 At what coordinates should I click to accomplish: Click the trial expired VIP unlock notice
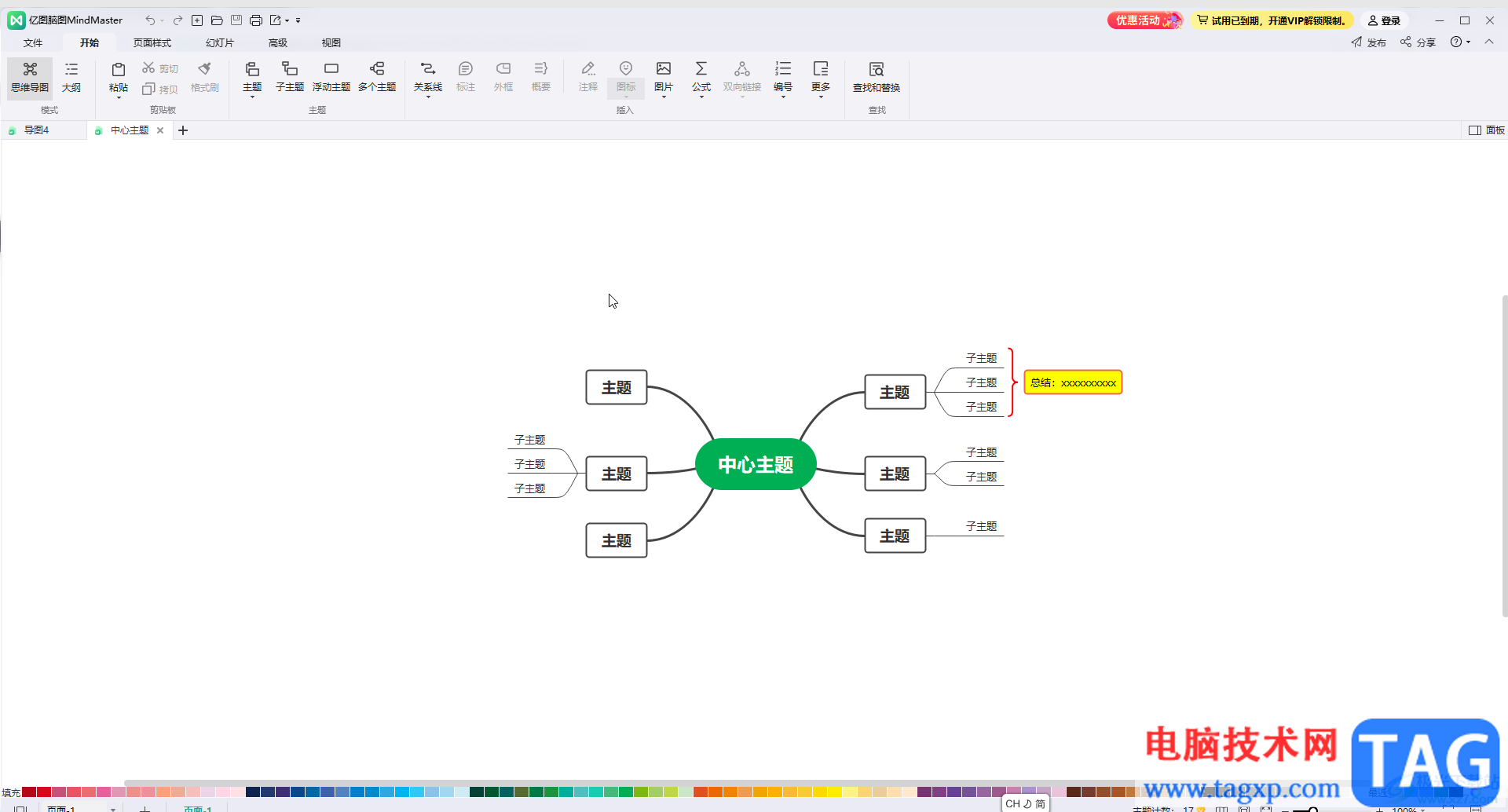tap(1272, 20)
